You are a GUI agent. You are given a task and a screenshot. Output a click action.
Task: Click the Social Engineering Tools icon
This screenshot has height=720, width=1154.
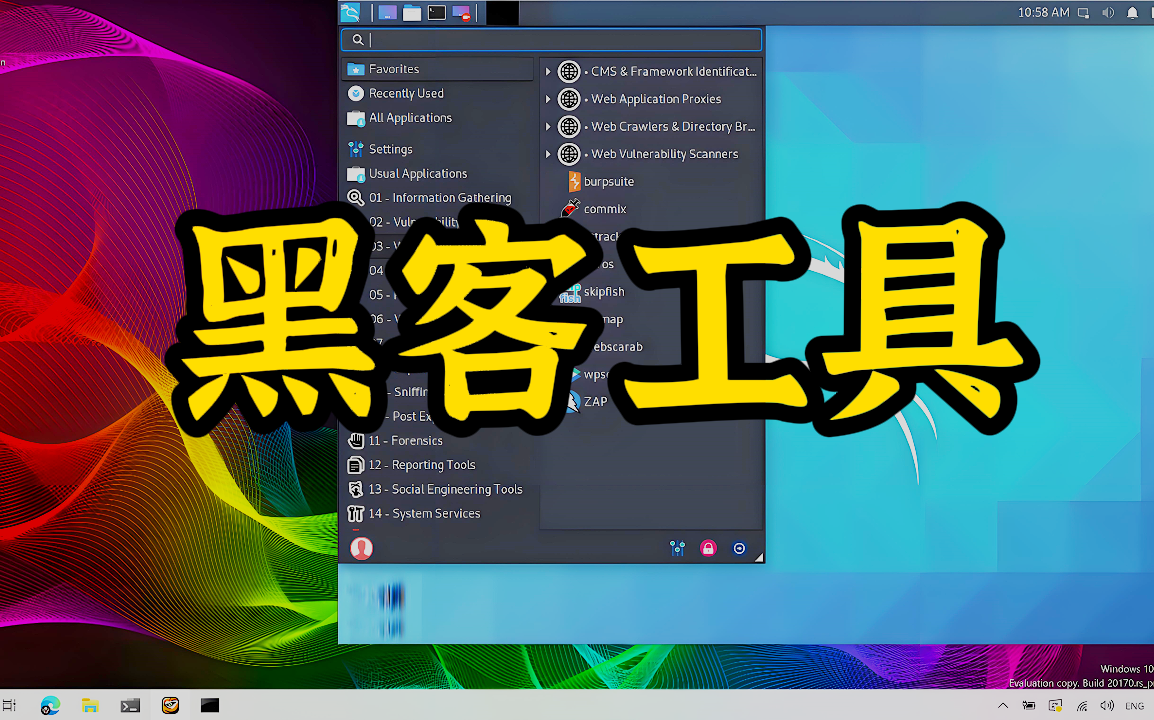(355, 489)
